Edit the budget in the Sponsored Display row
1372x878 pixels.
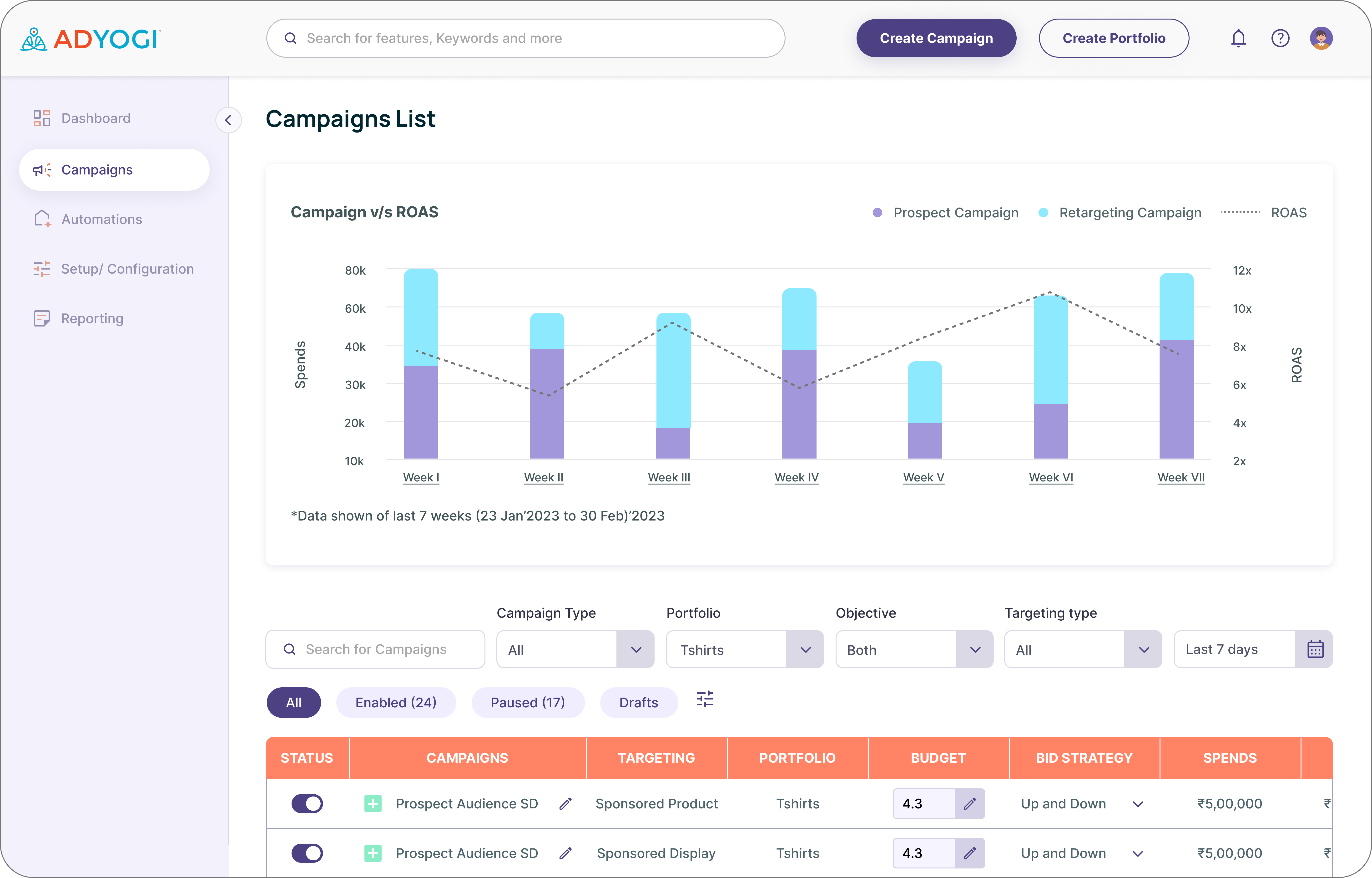click(x=970, y=853)
